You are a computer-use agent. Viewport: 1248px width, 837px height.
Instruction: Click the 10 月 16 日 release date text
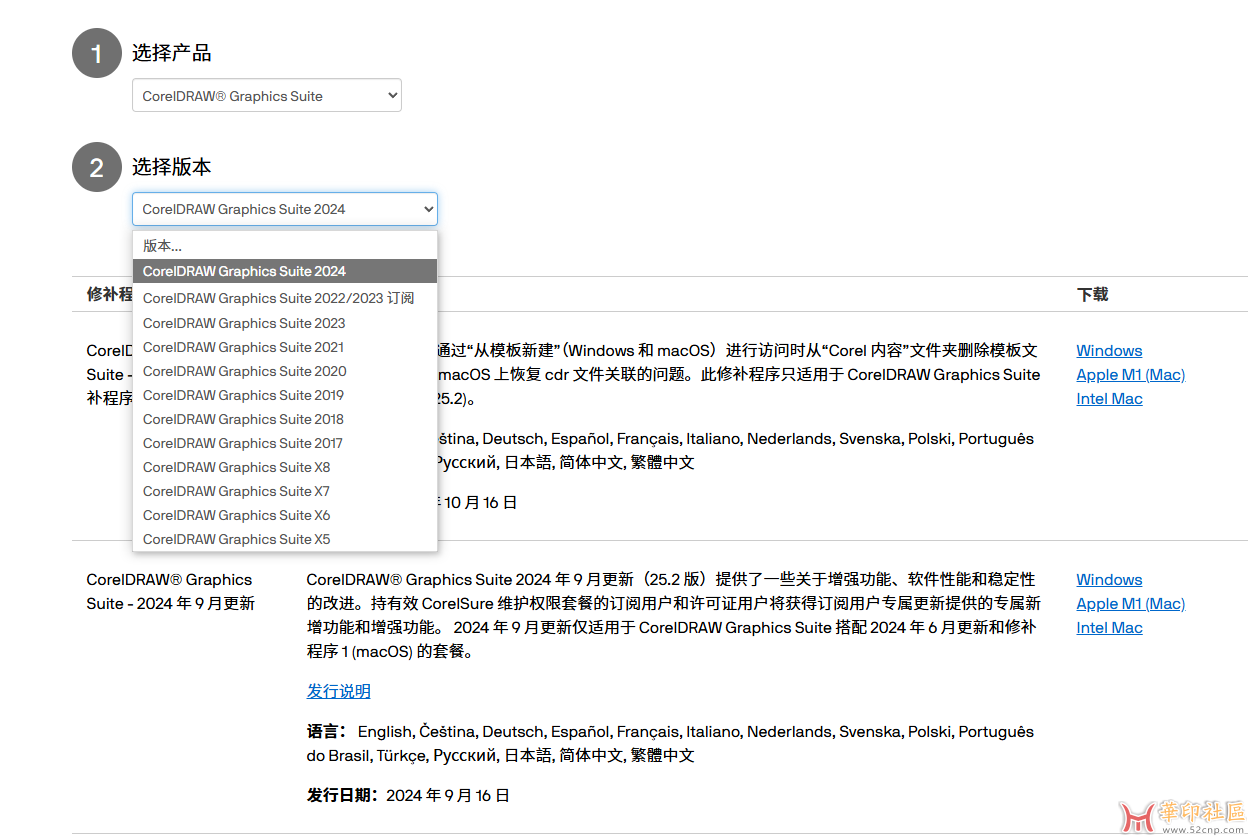[x=481, y=503]
